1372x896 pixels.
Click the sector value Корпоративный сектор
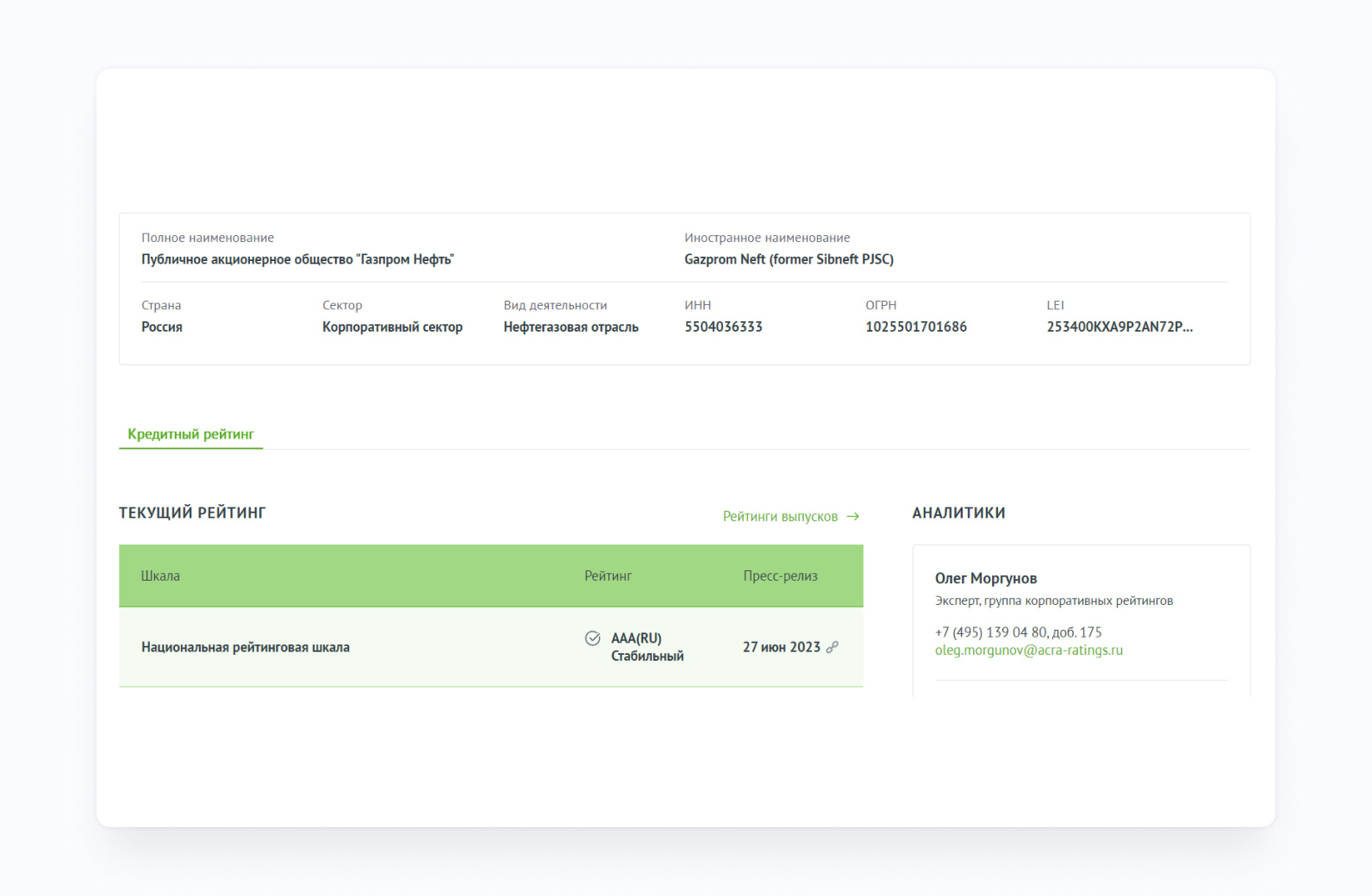coord(392,327)
